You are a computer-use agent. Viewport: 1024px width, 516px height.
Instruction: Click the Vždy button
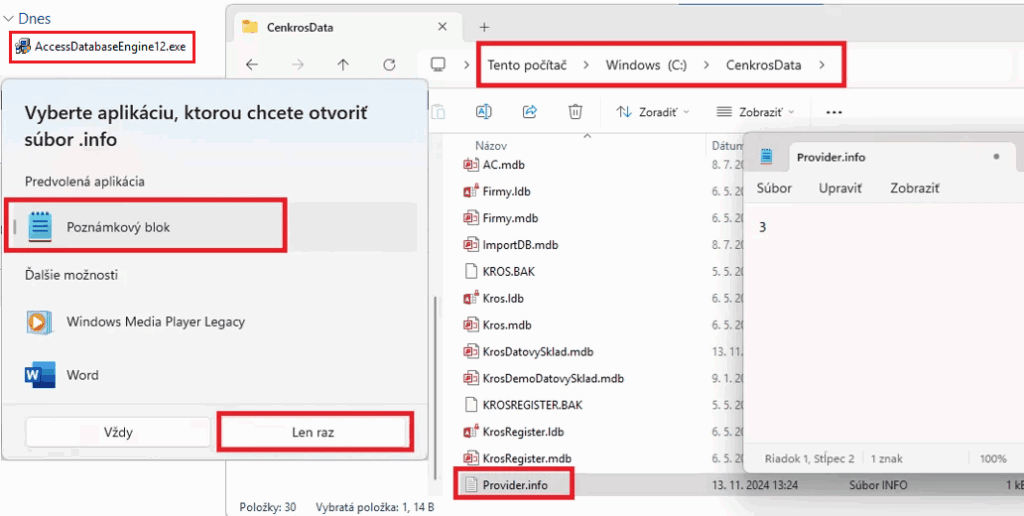tap(118, 433)
